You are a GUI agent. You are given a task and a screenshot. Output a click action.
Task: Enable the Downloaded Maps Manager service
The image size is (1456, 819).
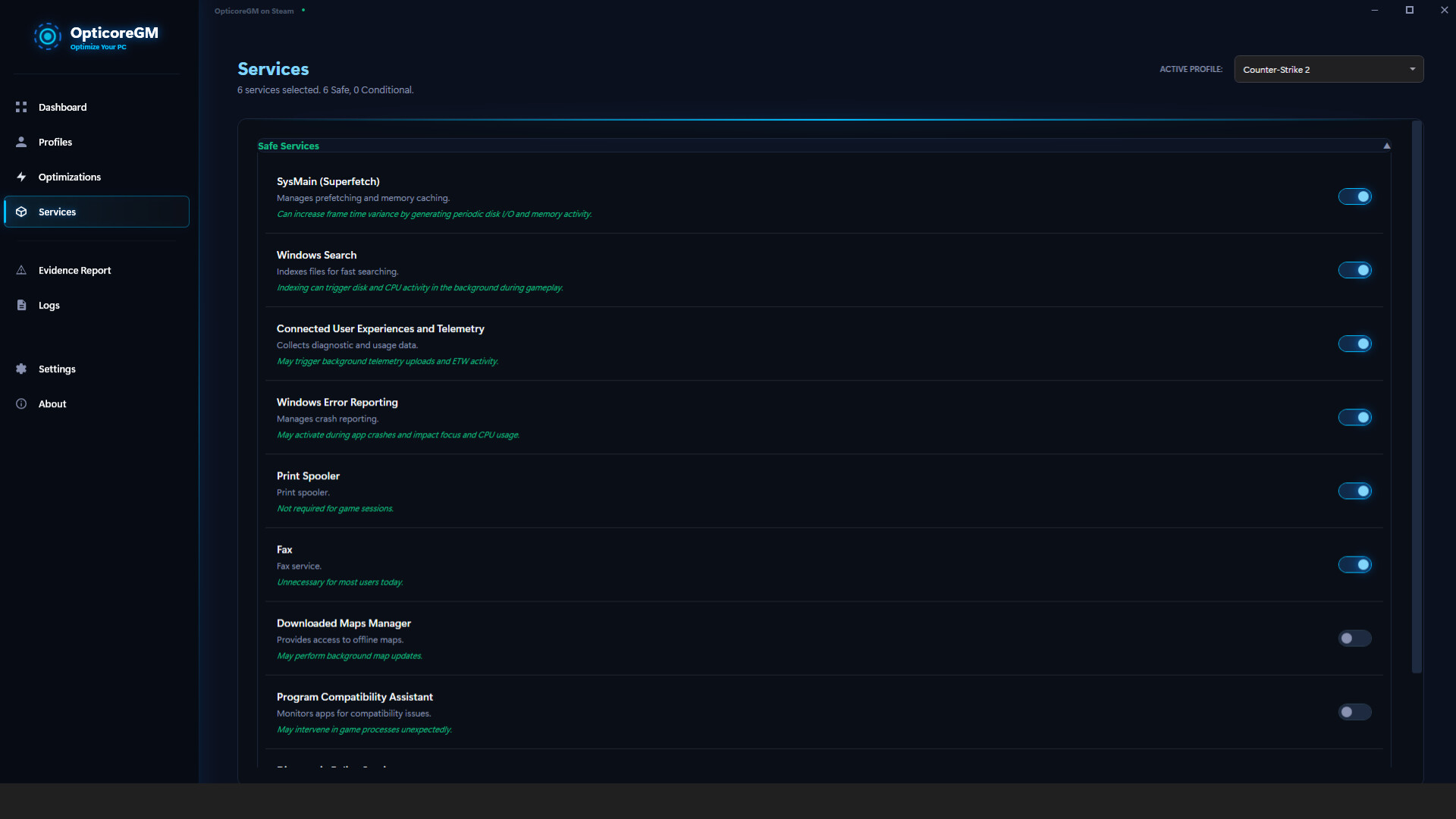[x=1354, y=639]
